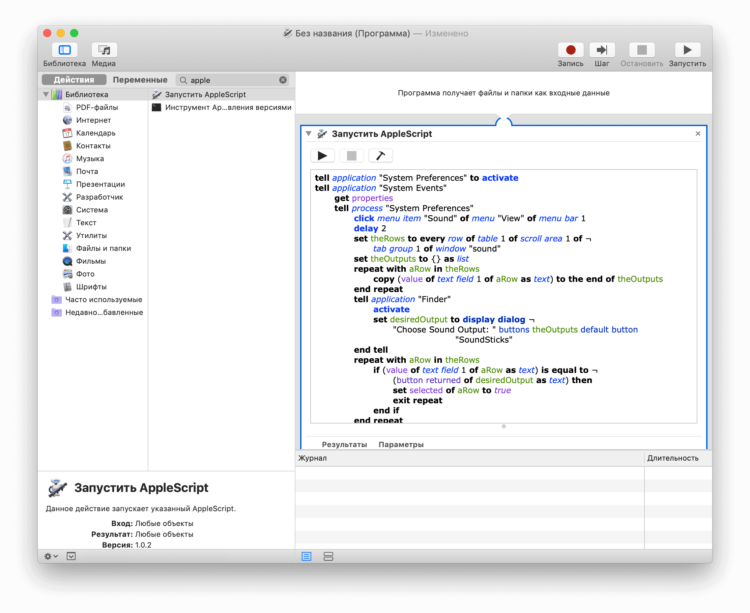Image resolution: width=750 pixels, height=613 pixels.
Task: Start recording with the Record button
Action: tap(570, 50)
